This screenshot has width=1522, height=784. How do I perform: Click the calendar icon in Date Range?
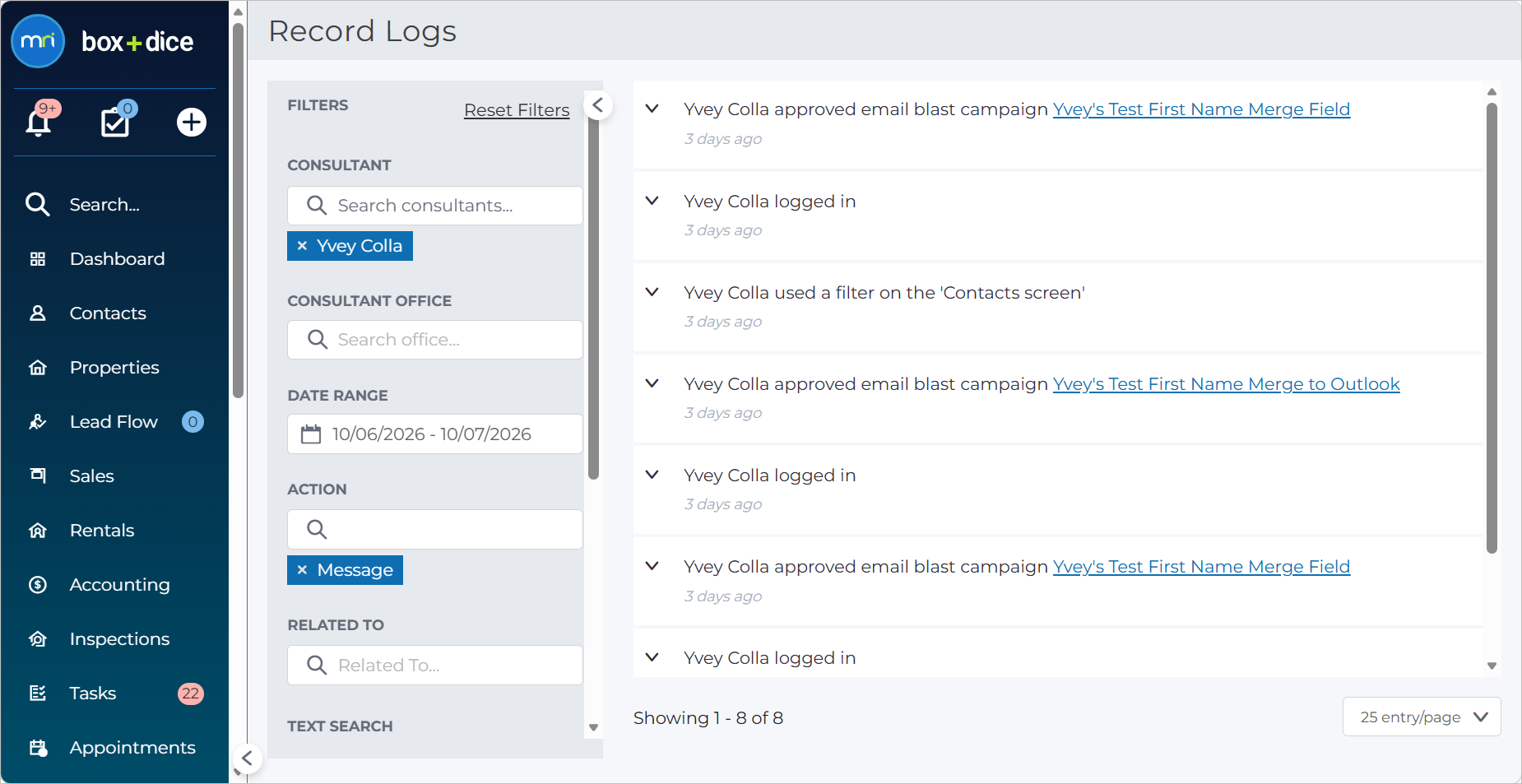coord(311,434)
